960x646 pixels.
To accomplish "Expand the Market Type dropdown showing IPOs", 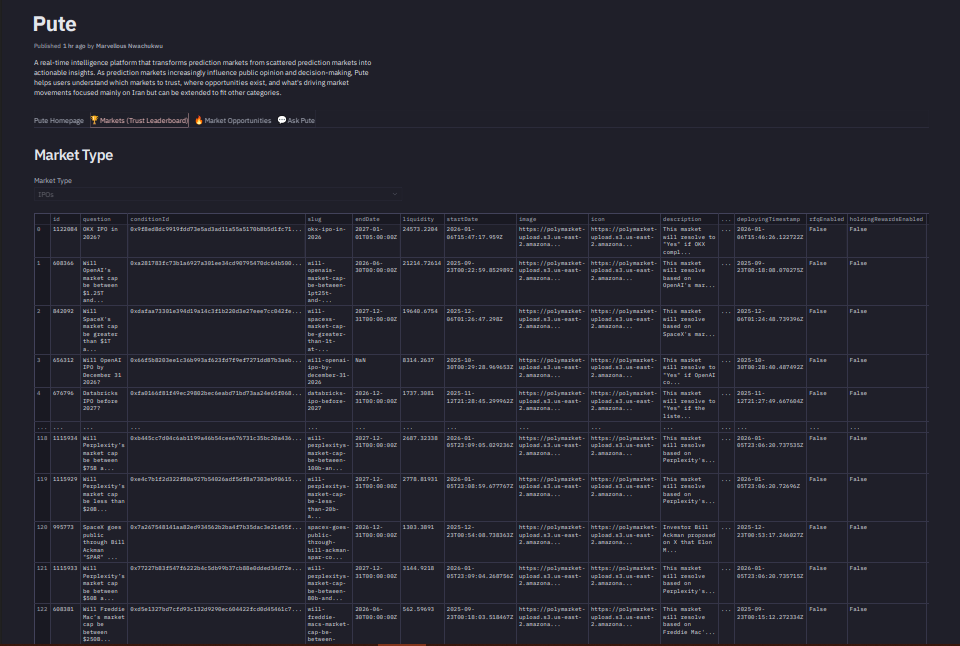I will tap(217, 195).
